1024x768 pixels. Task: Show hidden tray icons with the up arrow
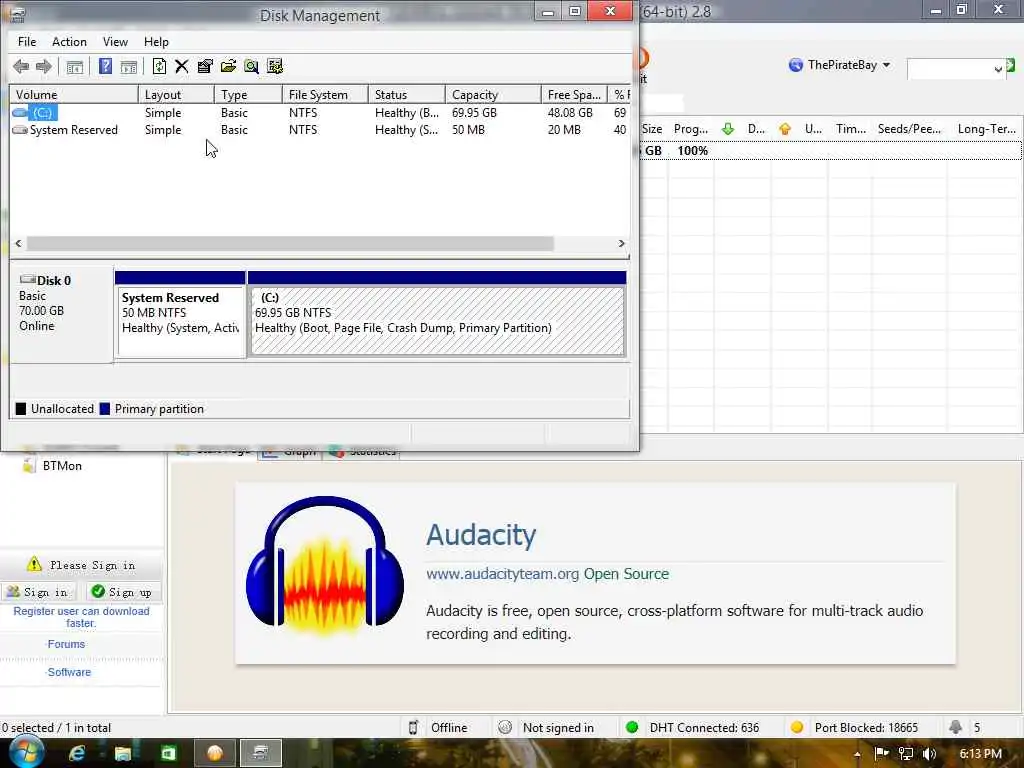pyautogui.click(x=857, y=754)
